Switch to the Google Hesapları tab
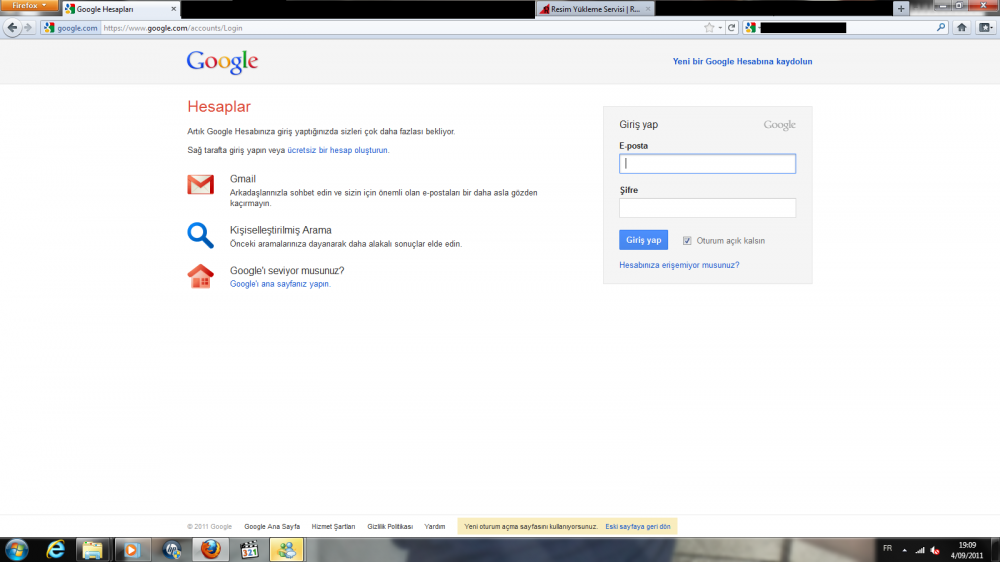1000x562 pixels. [x=120, y=9]
